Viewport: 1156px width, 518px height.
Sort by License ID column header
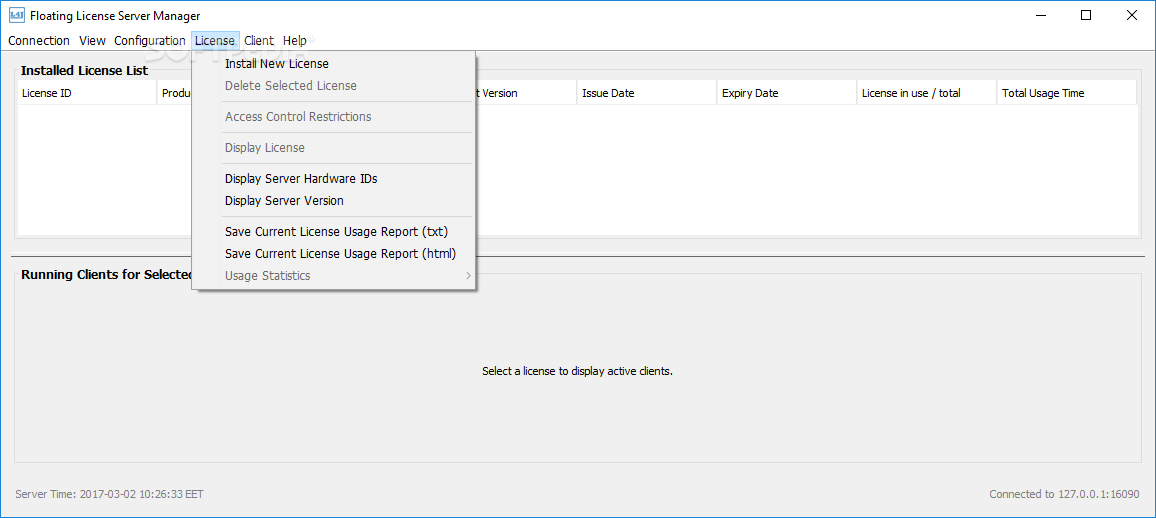(86, 93)
